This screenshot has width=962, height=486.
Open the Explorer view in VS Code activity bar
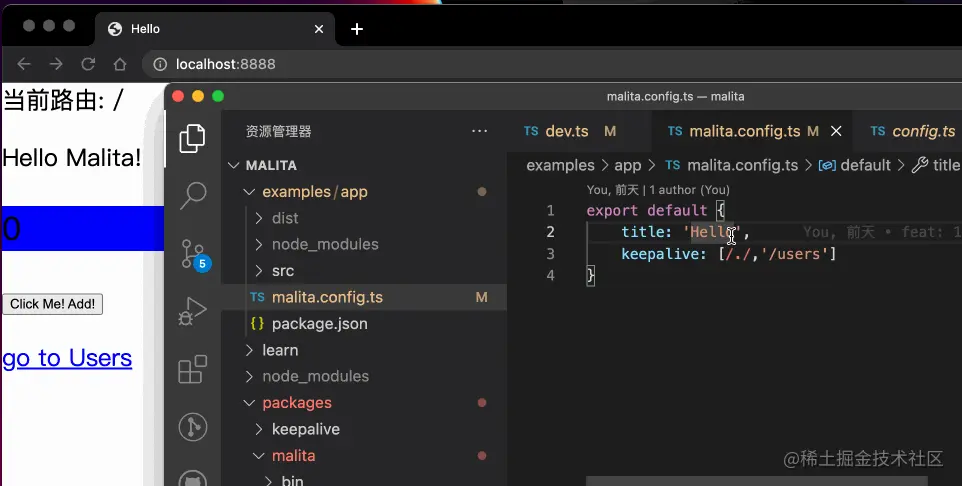coord(192,139)
